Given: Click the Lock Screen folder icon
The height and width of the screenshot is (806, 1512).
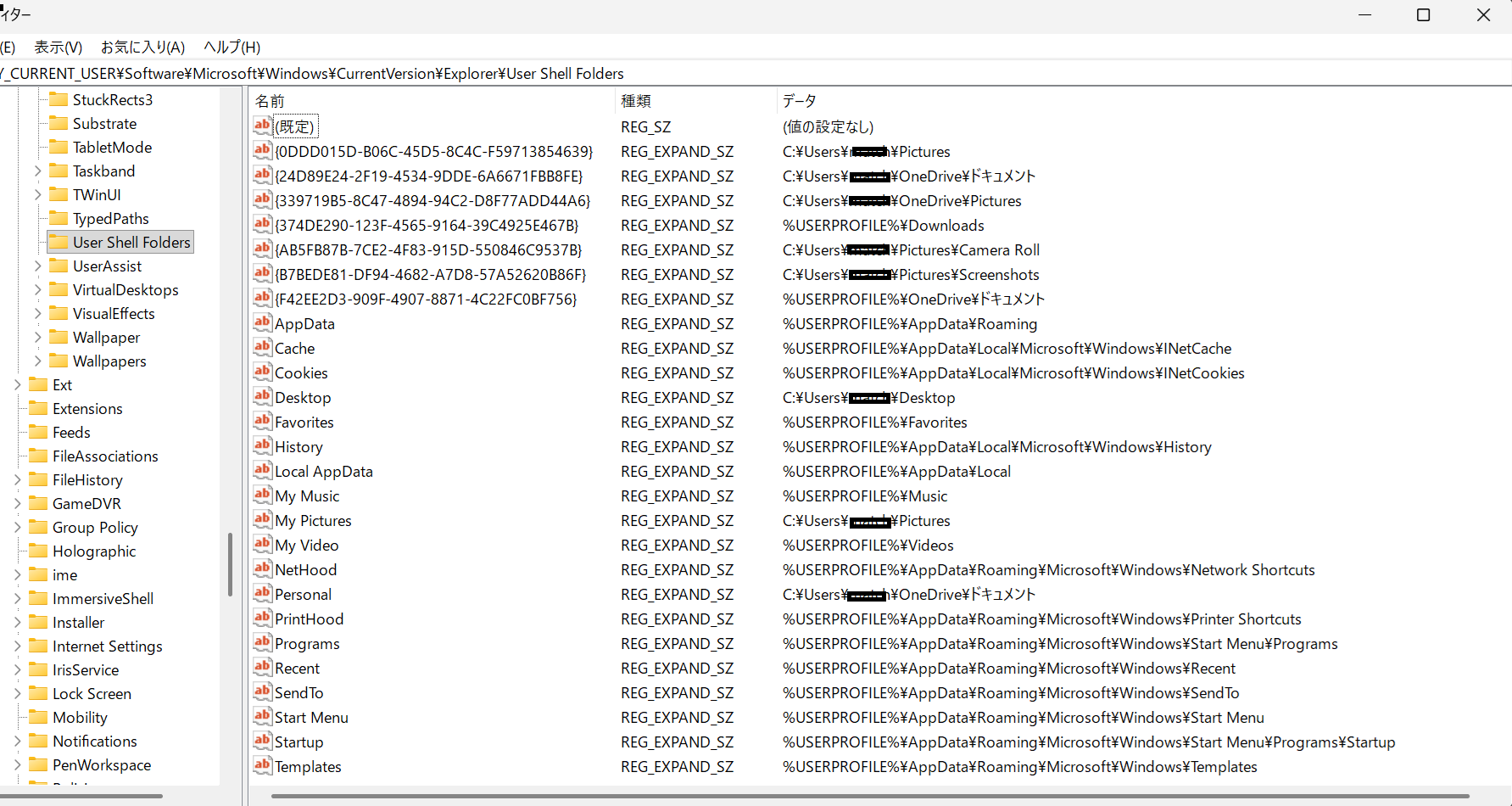Looking at the screenshot, I should tap(38, 693).
